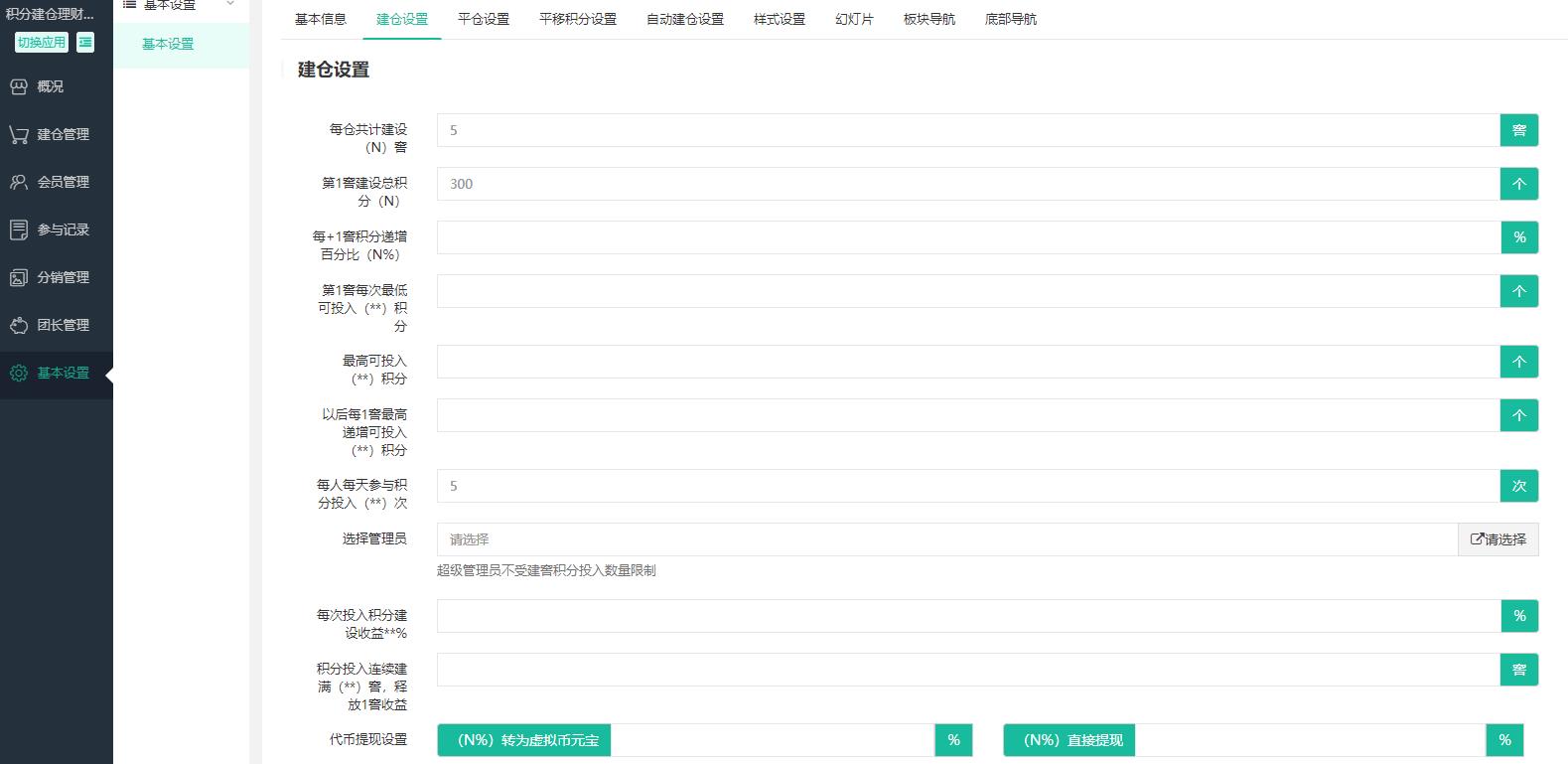Click up-arrow badge of 以后每1窖最高递增可投入
Viewport: 1568px width, 764px height.
click(1519, 415)
